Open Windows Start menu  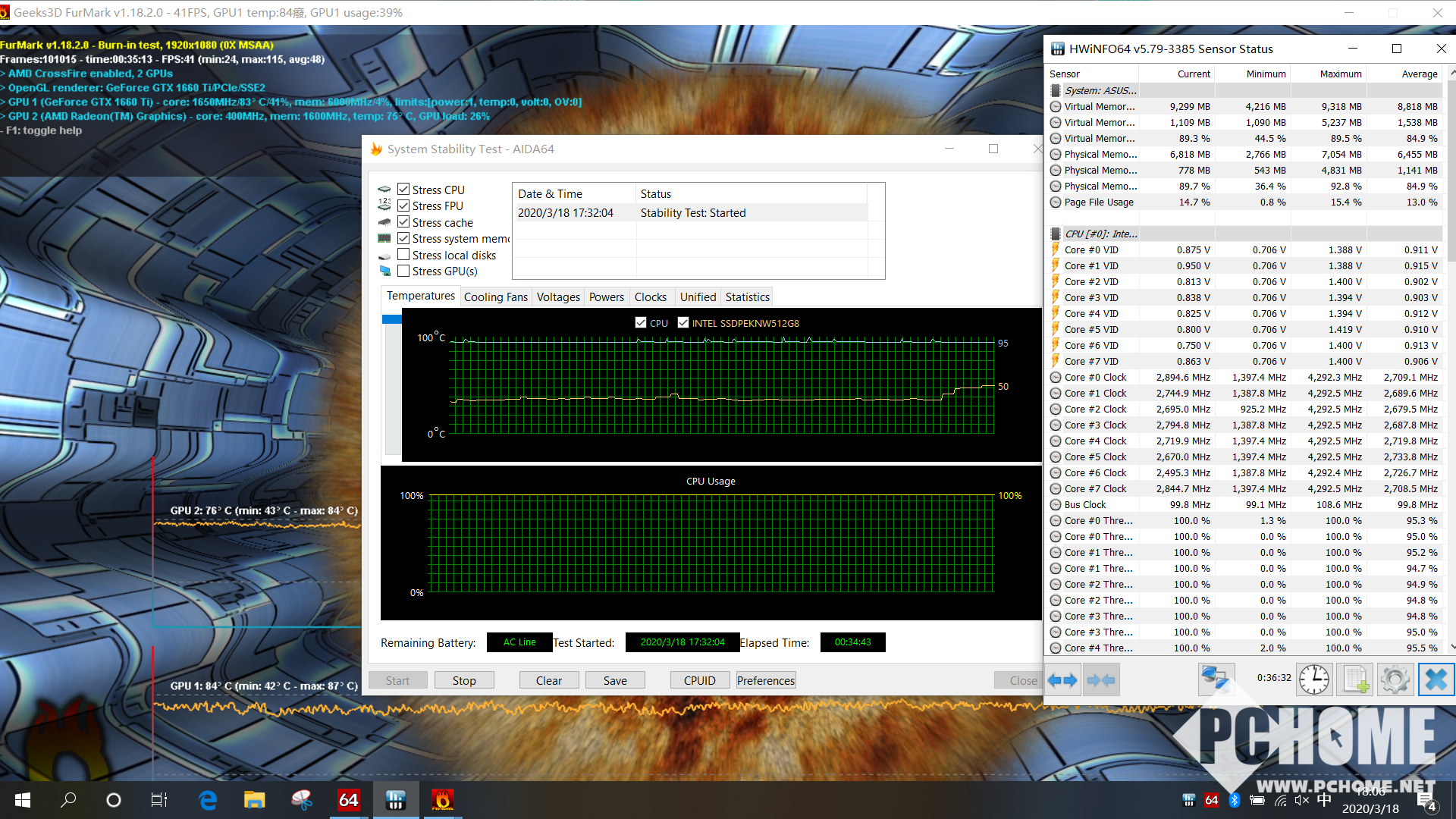(x=23, y=800)
